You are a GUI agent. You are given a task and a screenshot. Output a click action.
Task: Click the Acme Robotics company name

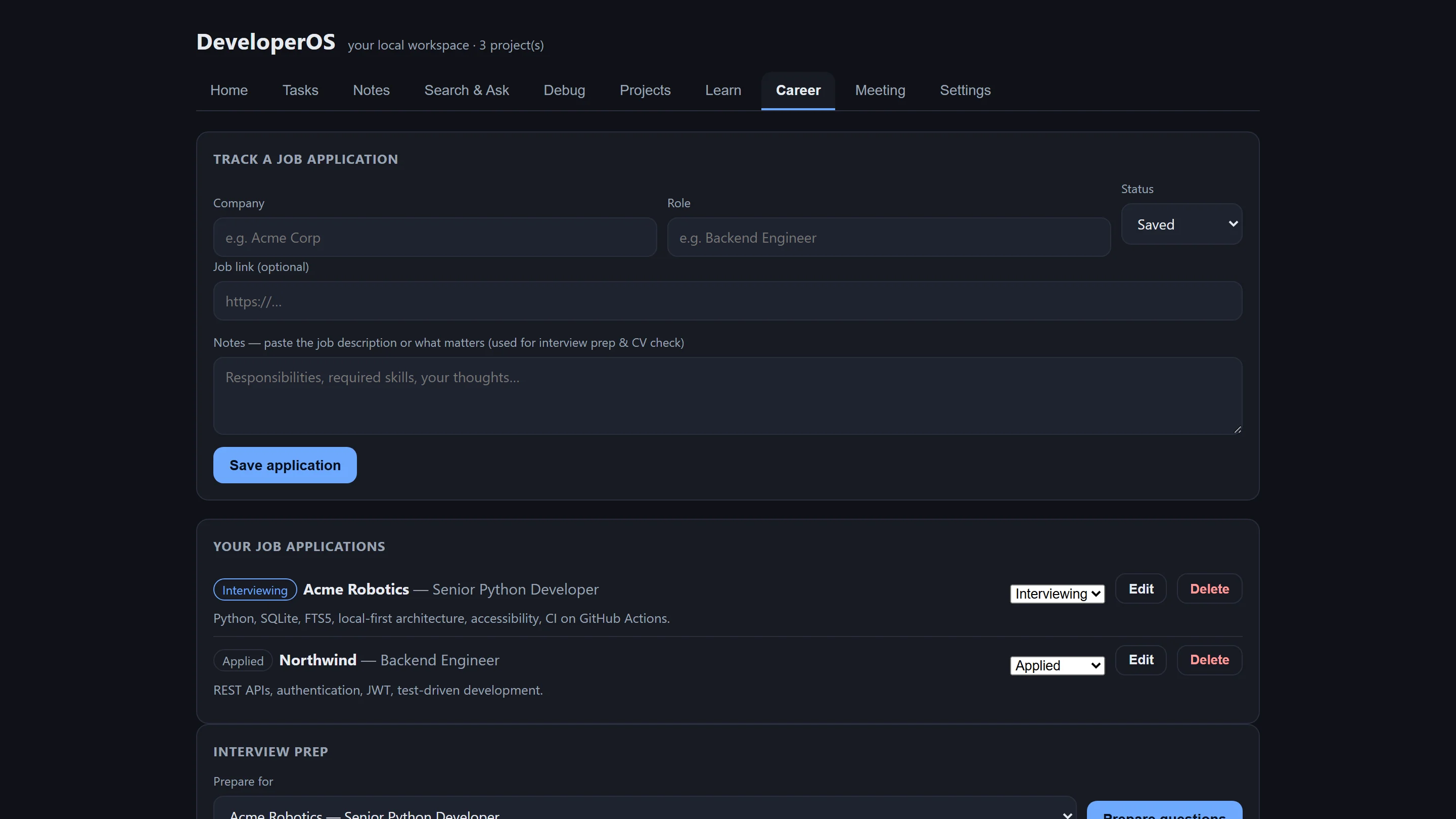coord(356,589)
